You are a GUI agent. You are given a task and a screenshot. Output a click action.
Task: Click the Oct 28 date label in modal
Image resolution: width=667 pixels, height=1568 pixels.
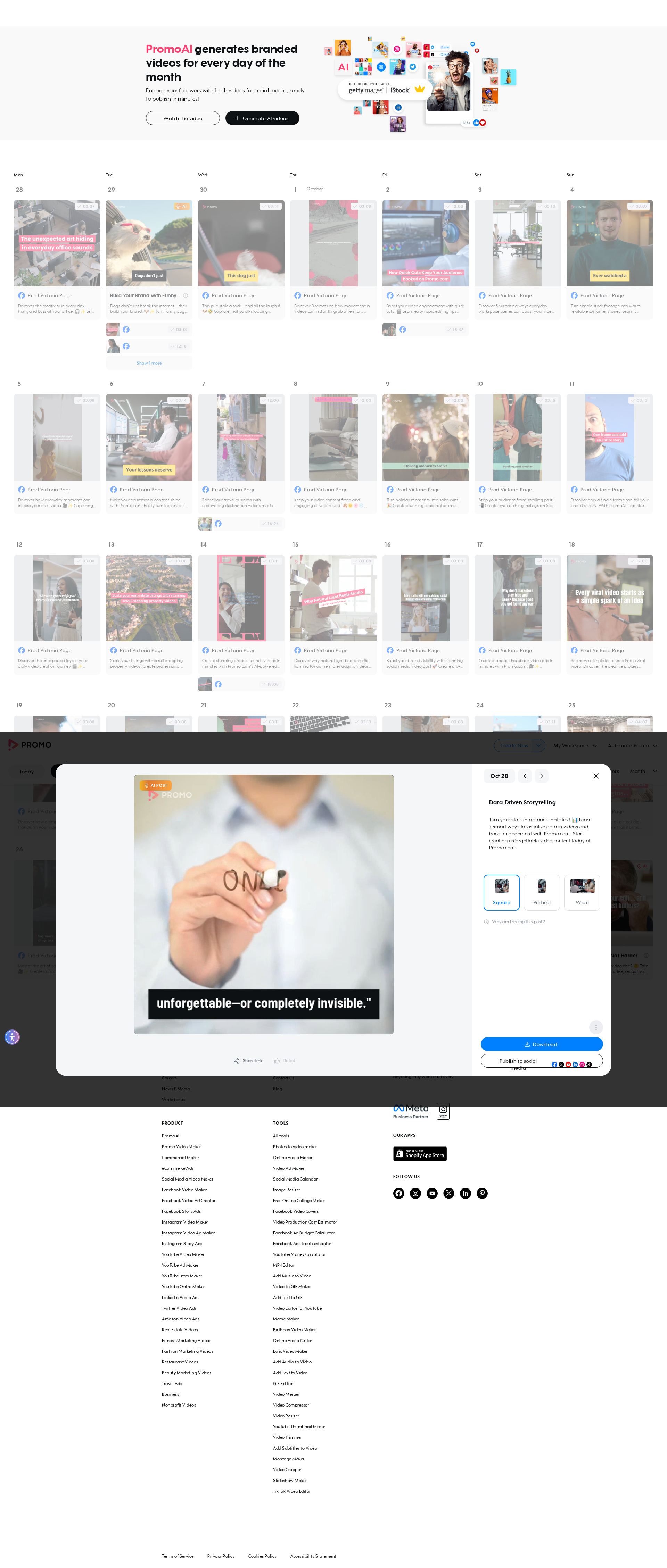(499, 776)
